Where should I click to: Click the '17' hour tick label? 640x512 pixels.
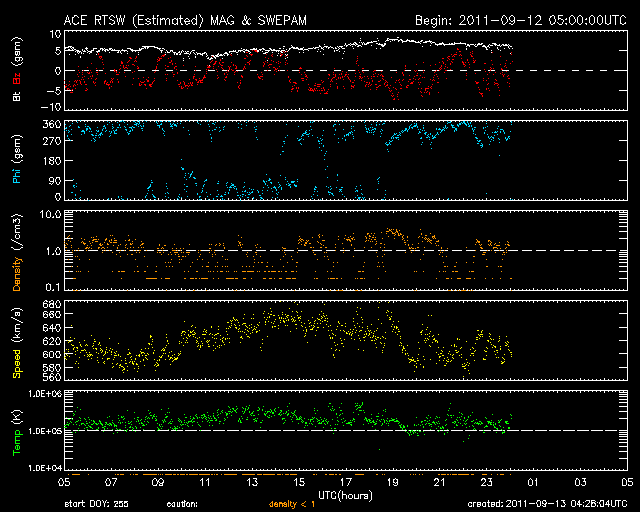click(346, 483)
